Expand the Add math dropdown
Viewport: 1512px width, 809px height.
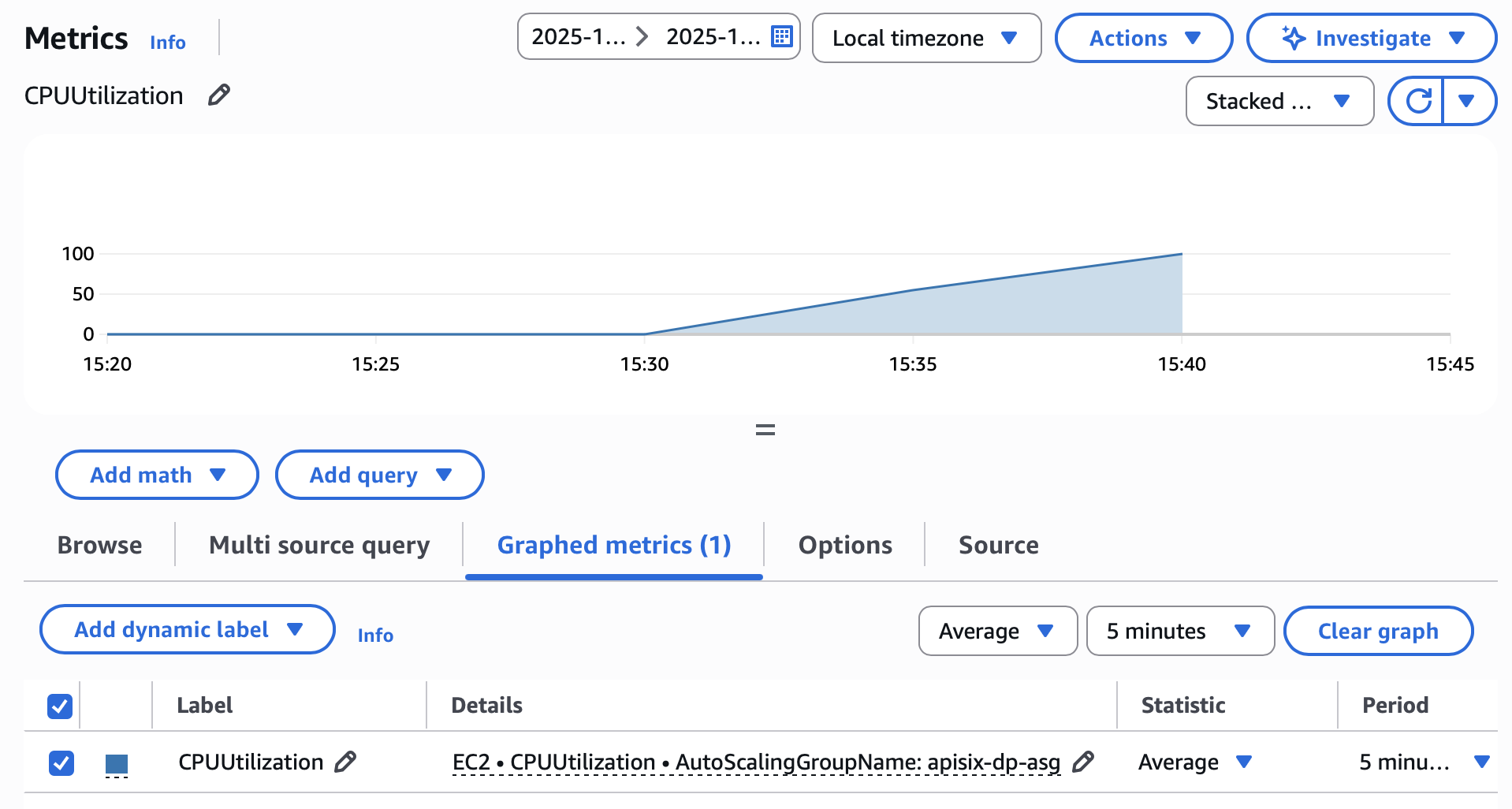(x=155, y=475)
